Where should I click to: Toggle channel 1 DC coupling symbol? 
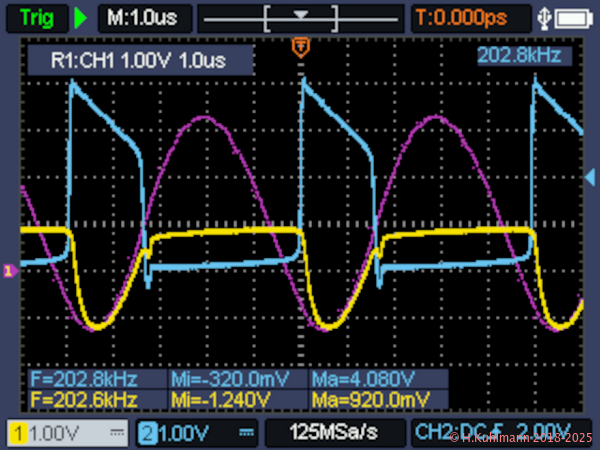116,433
